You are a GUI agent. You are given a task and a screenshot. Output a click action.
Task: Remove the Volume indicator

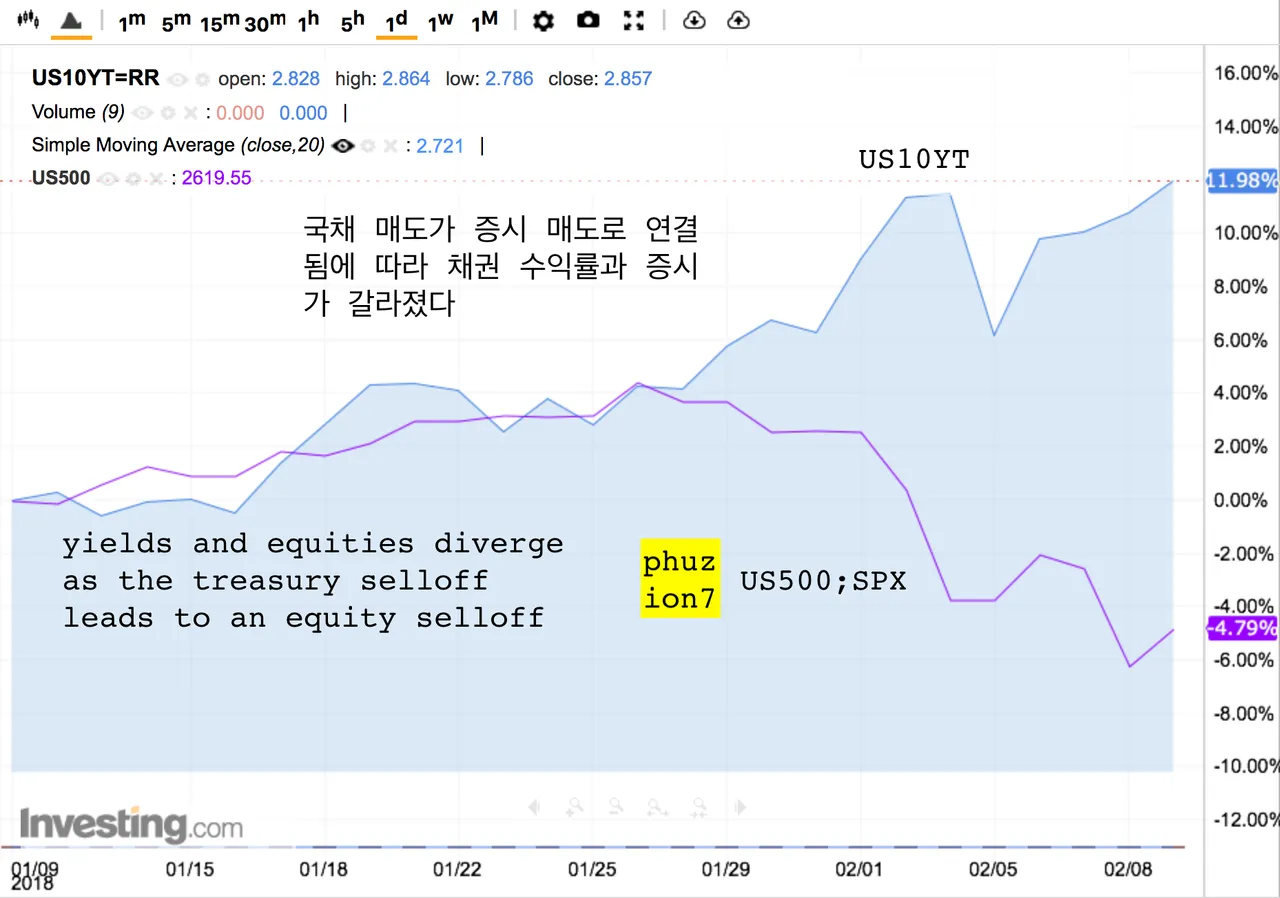189,113
